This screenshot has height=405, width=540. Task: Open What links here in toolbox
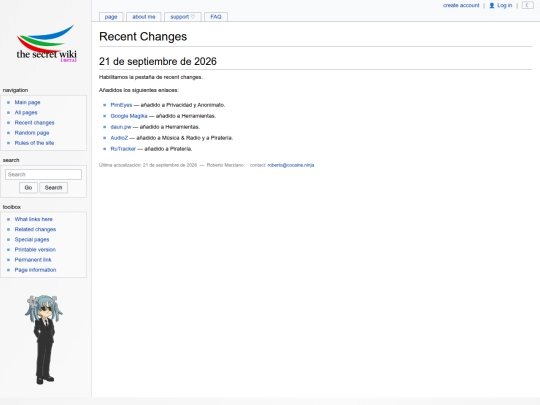pos(33,219)
